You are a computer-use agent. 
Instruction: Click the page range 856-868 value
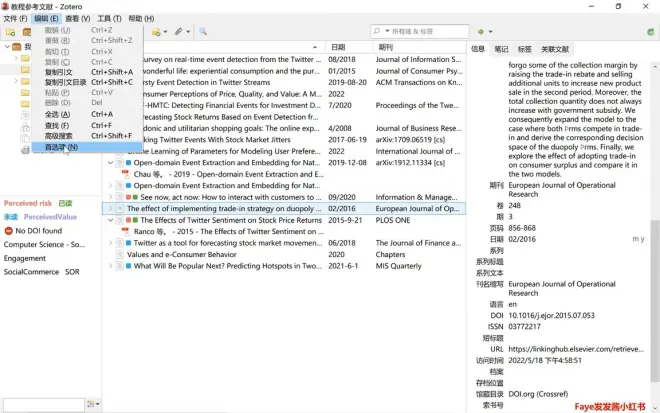tap(522, 228)
